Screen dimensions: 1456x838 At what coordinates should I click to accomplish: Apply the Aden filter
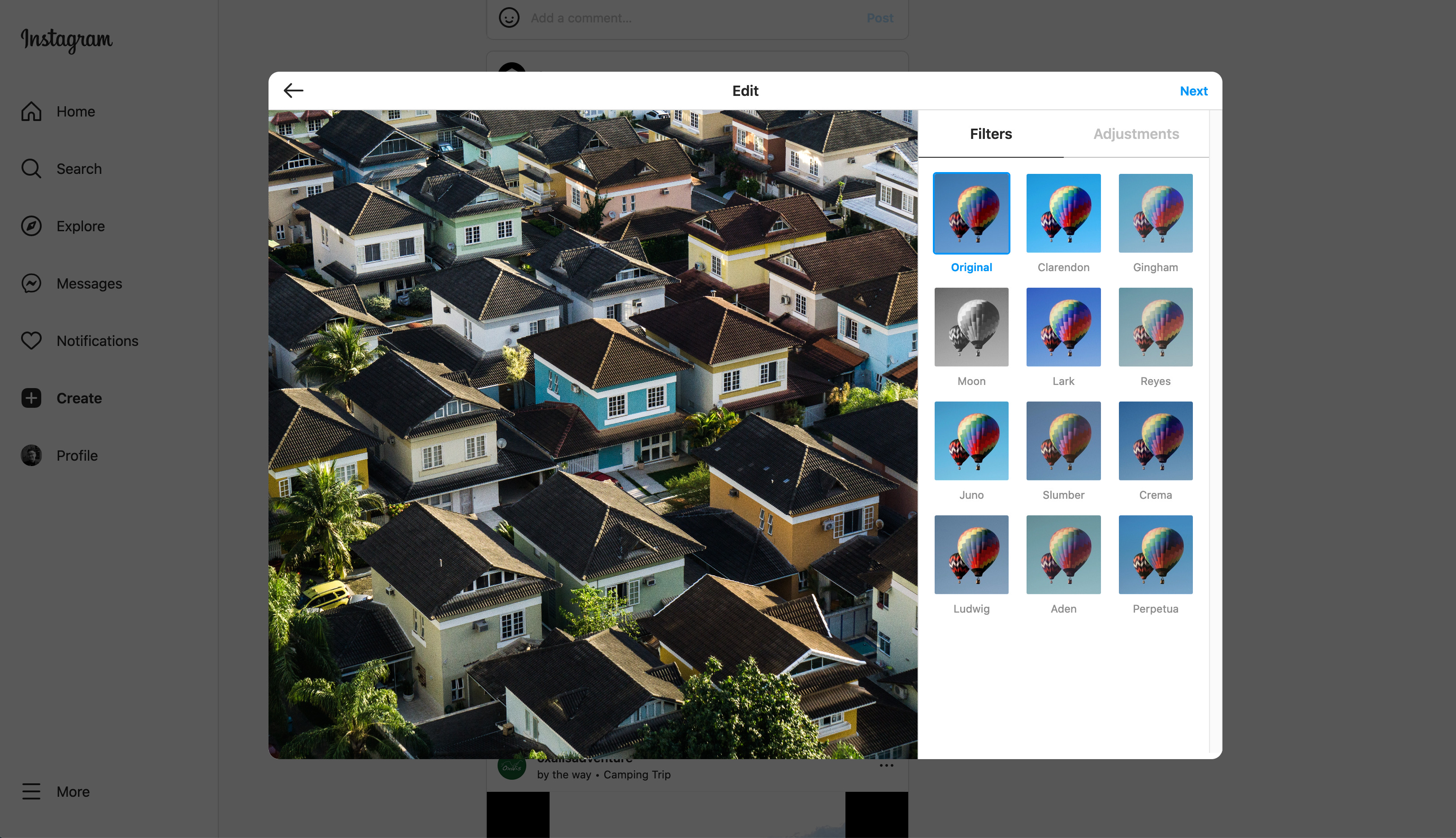pos(1063,554)
